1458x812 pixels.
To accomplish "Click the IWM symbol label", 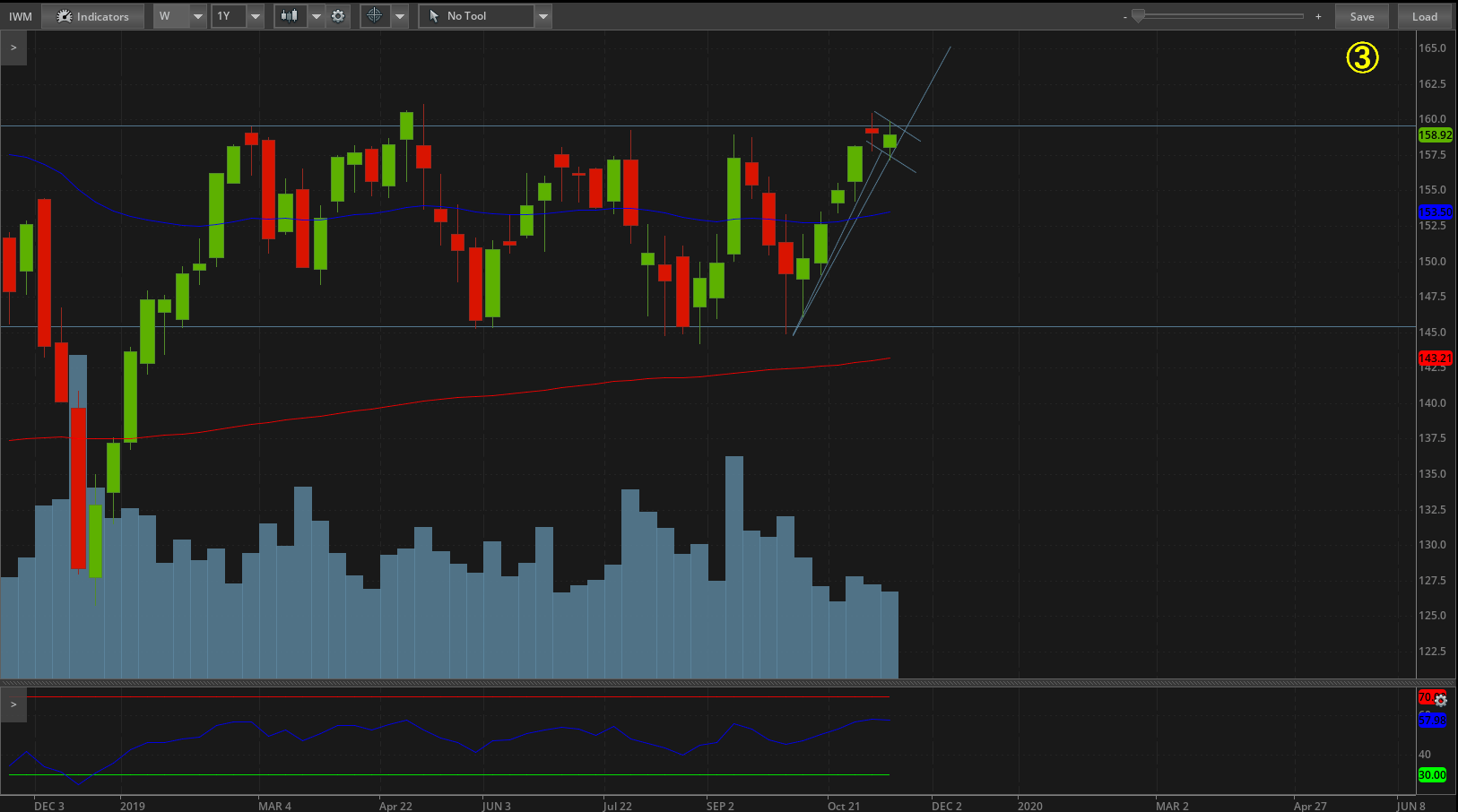I will (x=20, y=15).
